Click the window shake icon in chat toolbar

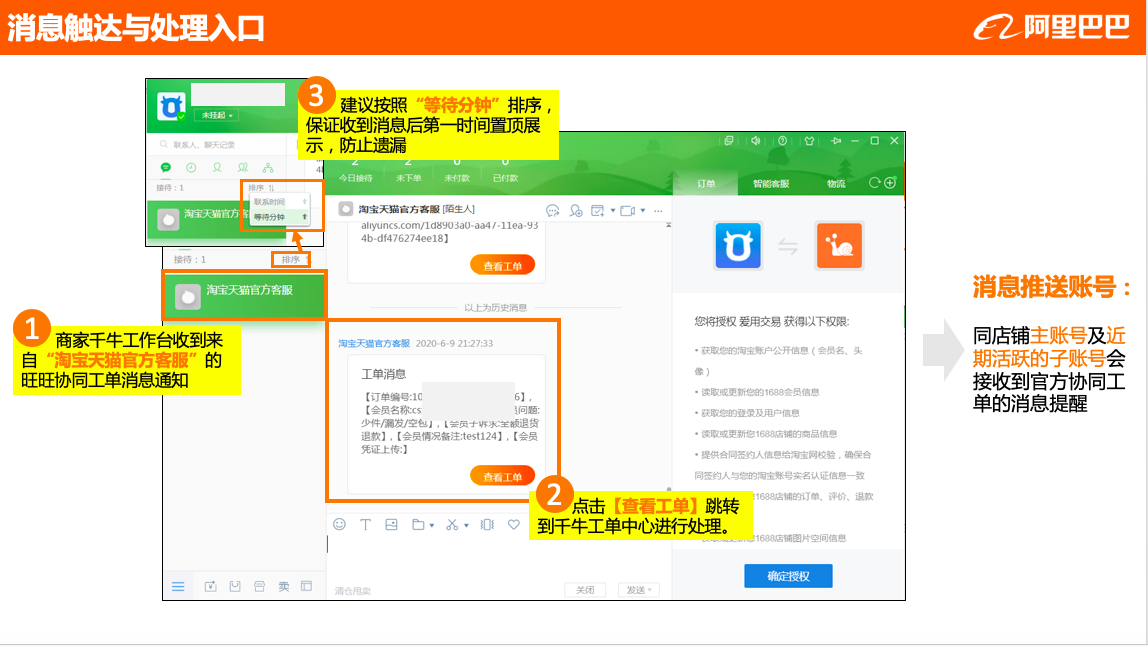(x=487, y=524)
